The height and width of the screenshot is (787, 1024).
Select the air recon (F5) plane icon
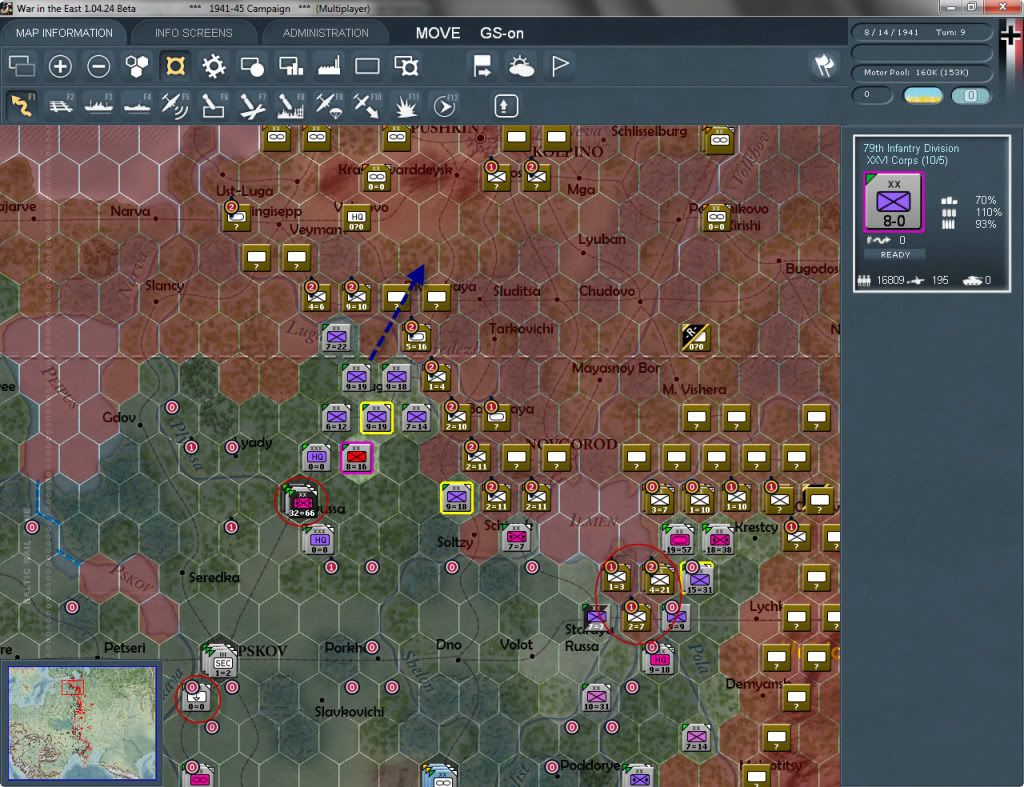click(x=175, y=105)
